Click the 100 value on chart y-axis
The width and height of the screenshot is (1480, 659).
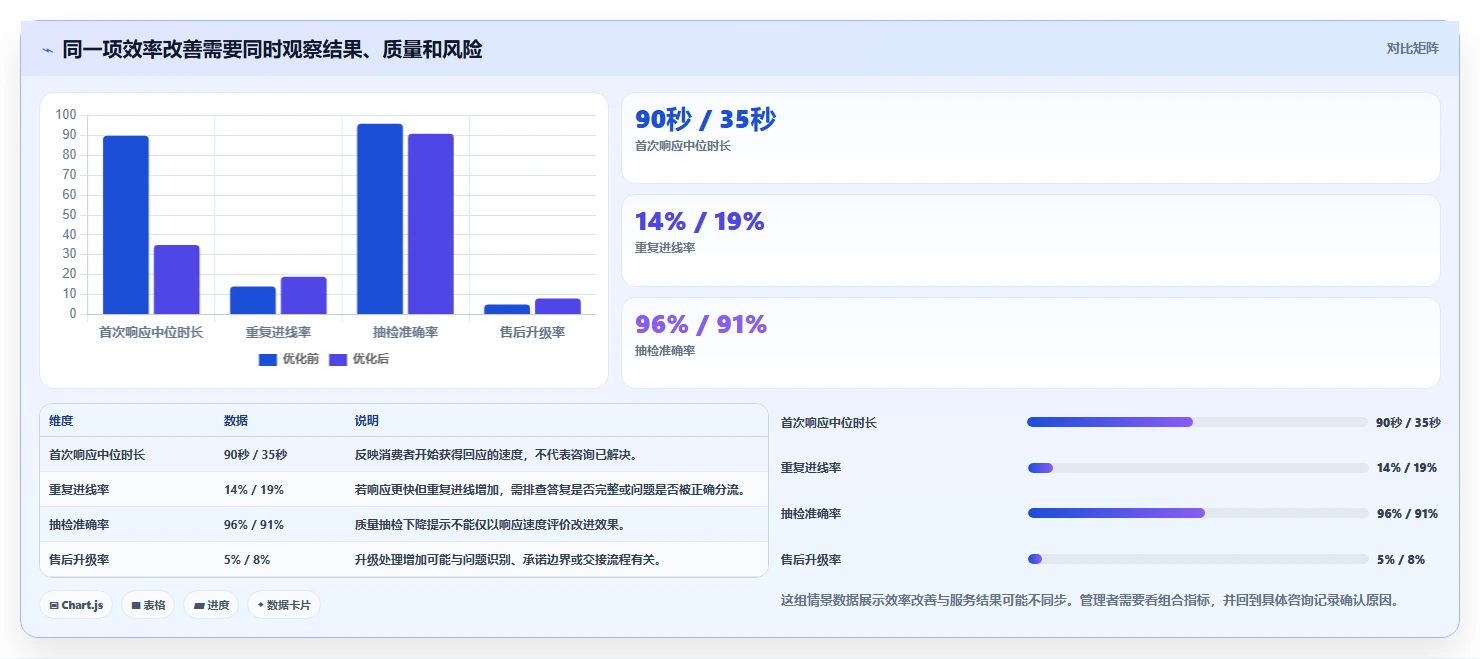[x=66, y=115]
